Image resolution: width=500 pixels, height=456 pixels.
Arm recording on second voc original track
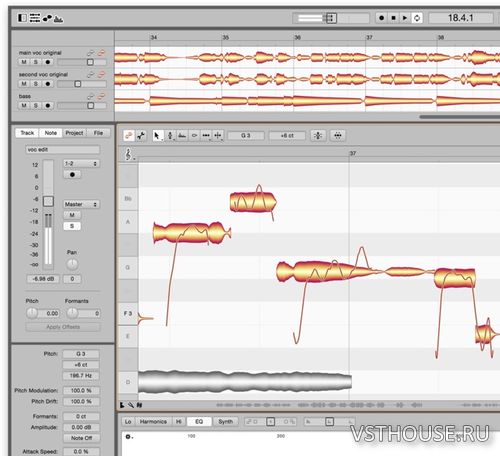click(x=48, y=84)
